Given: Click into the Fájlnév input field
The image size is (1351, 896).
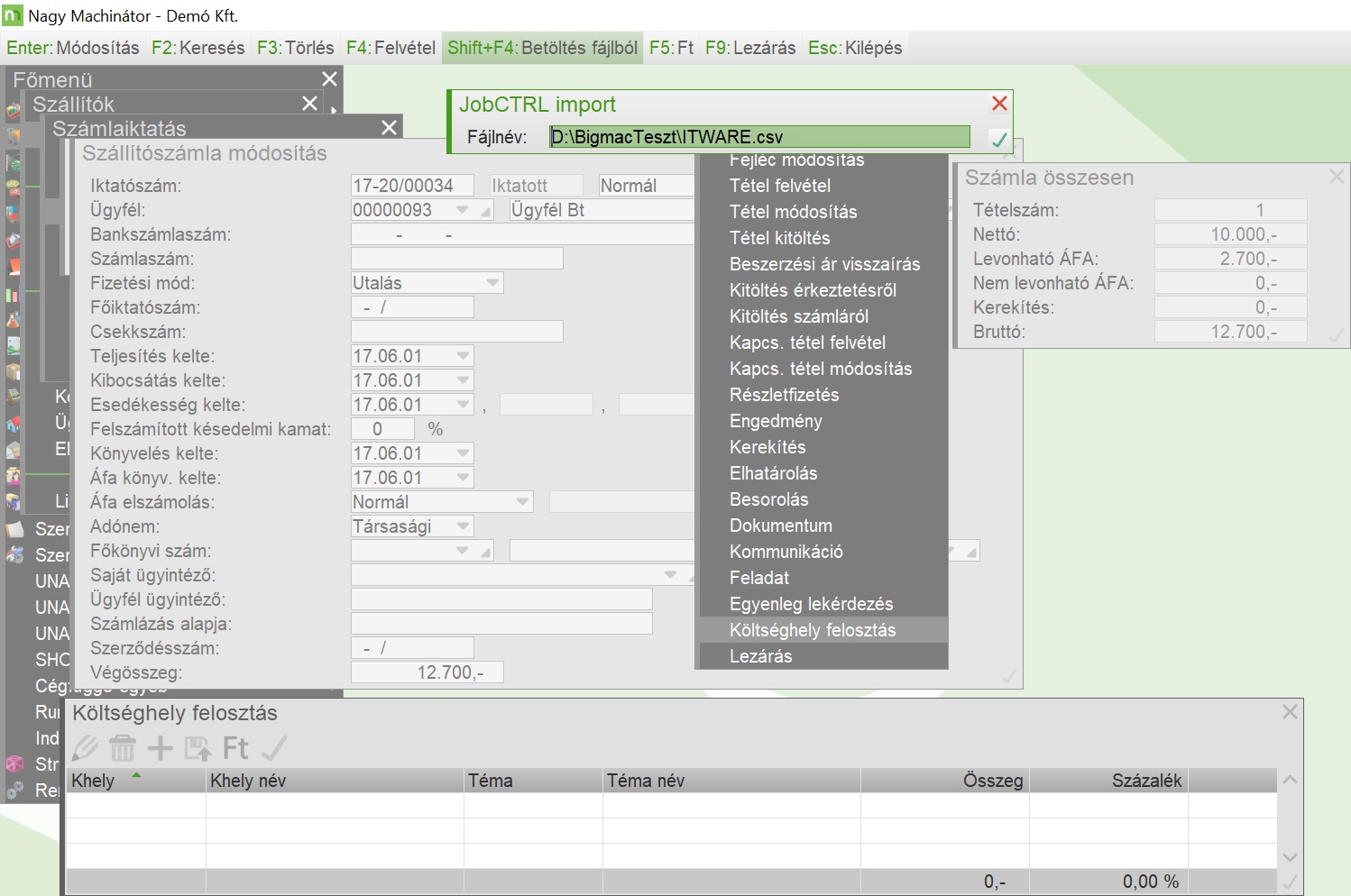Looking at the screenshot, I should click(x=758, y=137).
